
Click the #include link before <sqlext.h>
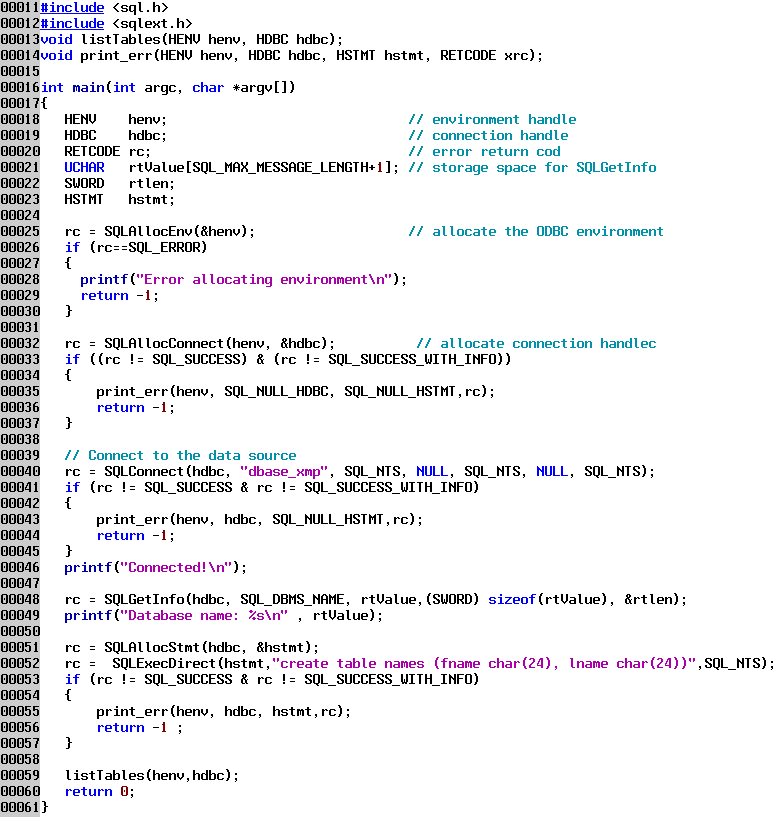(x=72, y=24)
